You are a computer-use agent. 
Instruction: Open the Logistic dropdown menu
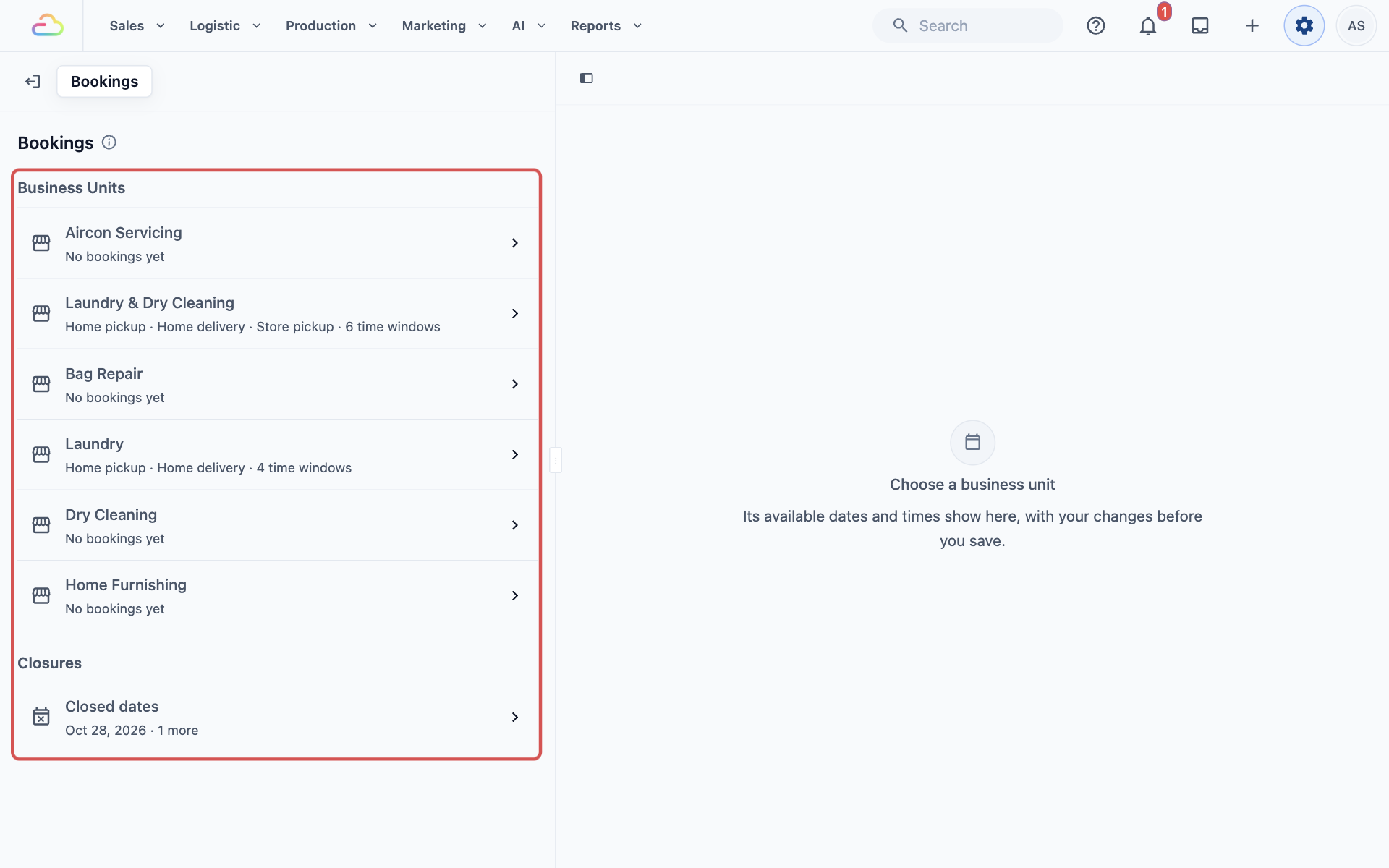click(x=225, y=26)
